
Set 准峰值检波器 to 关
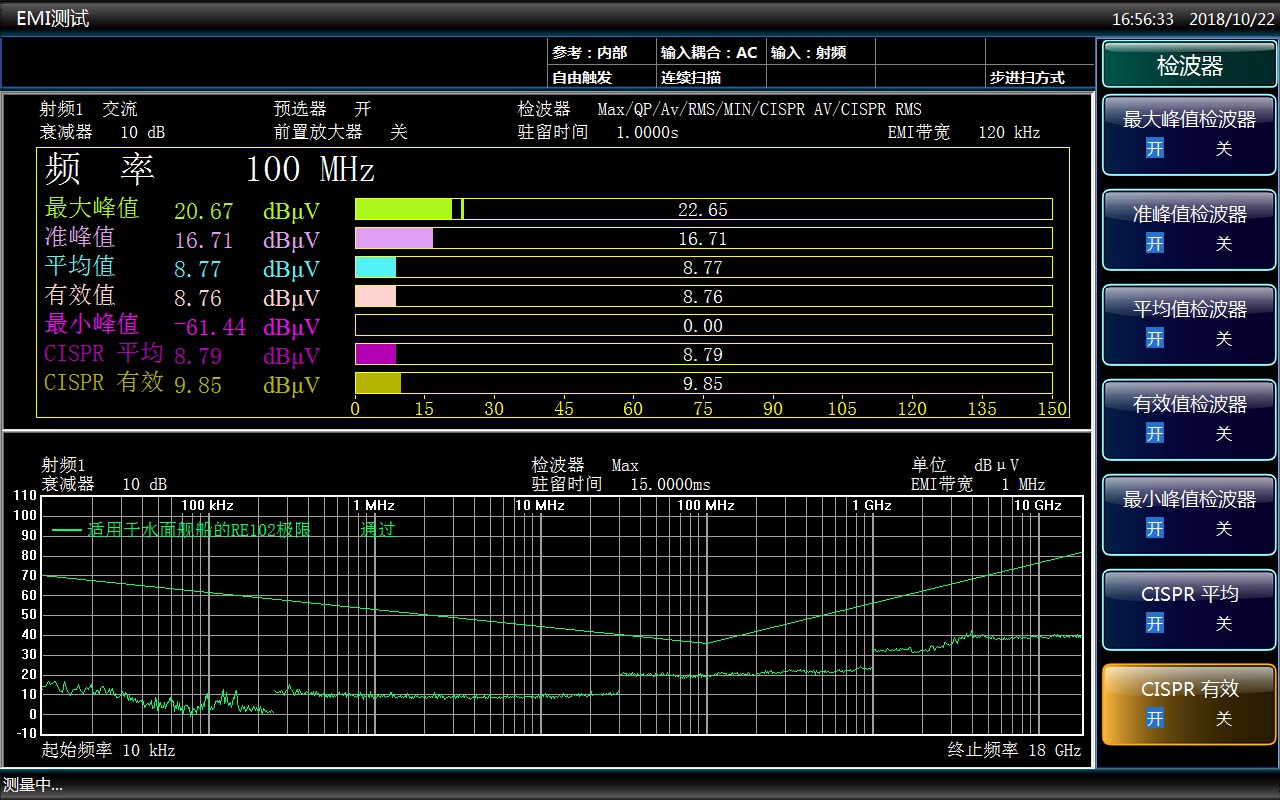coord(1223,244)
